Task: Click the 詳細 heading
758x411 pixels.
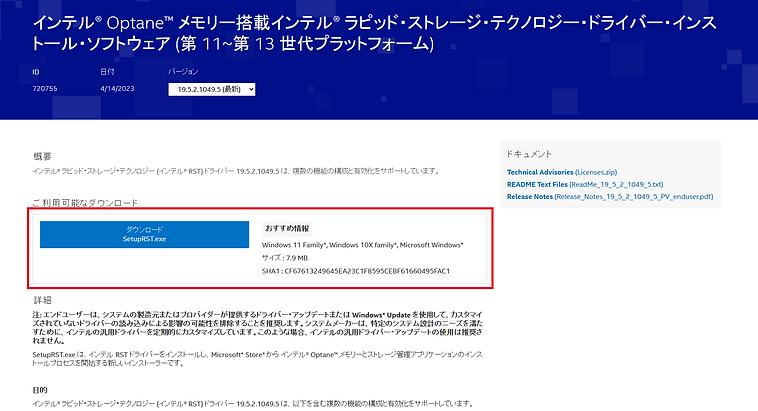Action: point(42,300)
